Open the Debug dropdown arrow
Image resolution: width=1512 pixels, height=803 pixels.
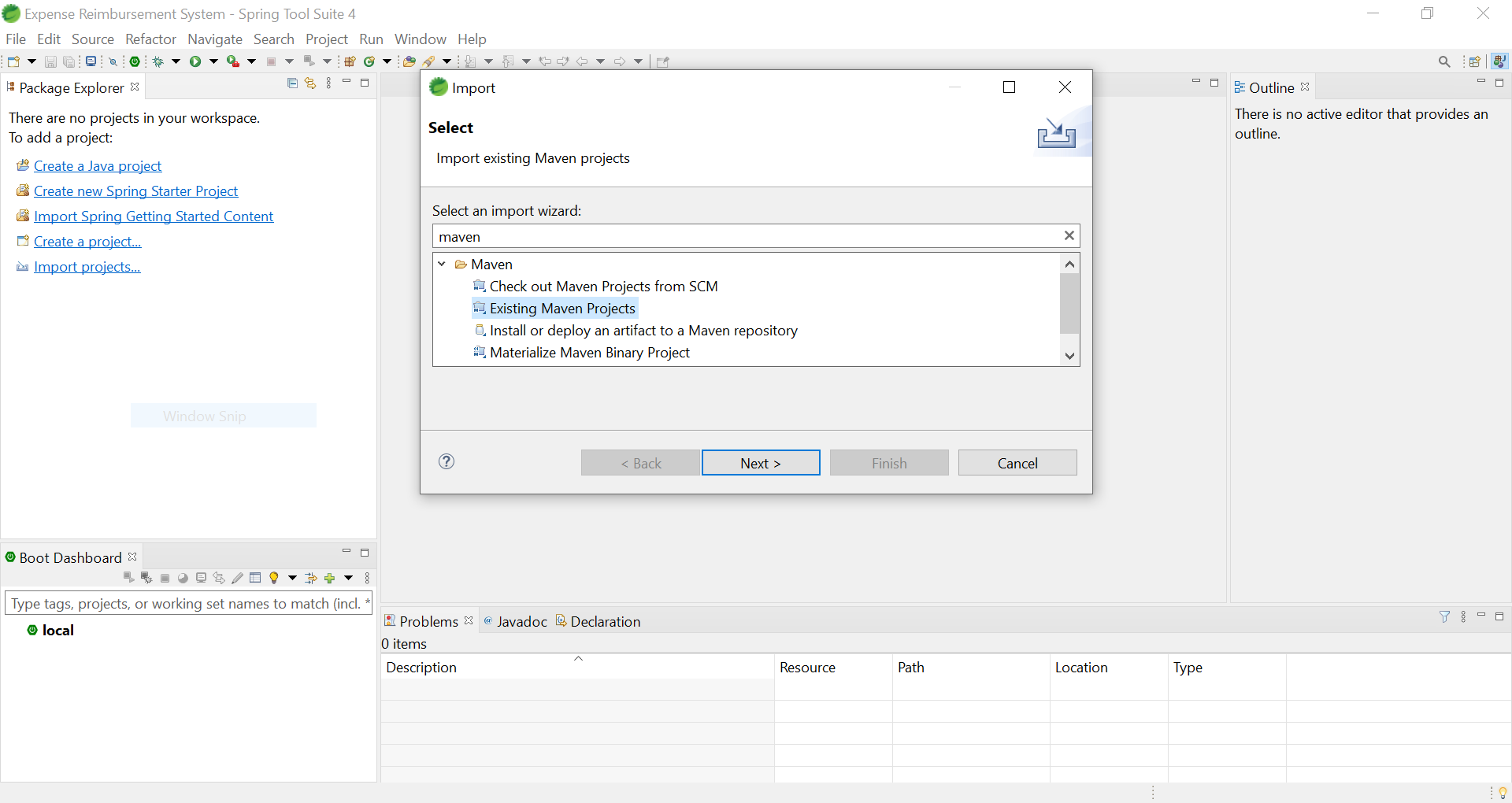(x=176, y=61)
